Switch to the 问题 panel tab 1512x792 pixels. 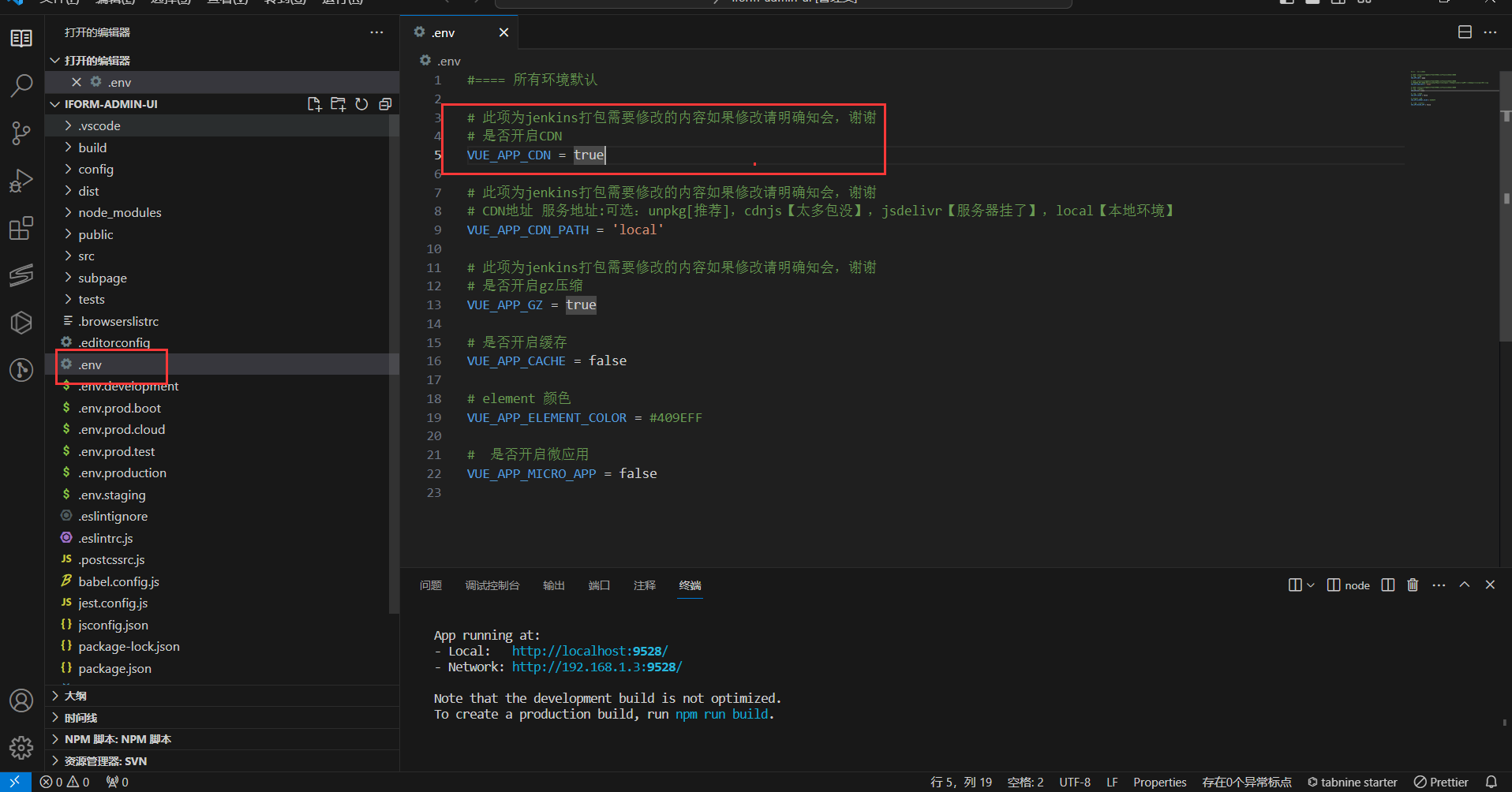coord(431,585)
